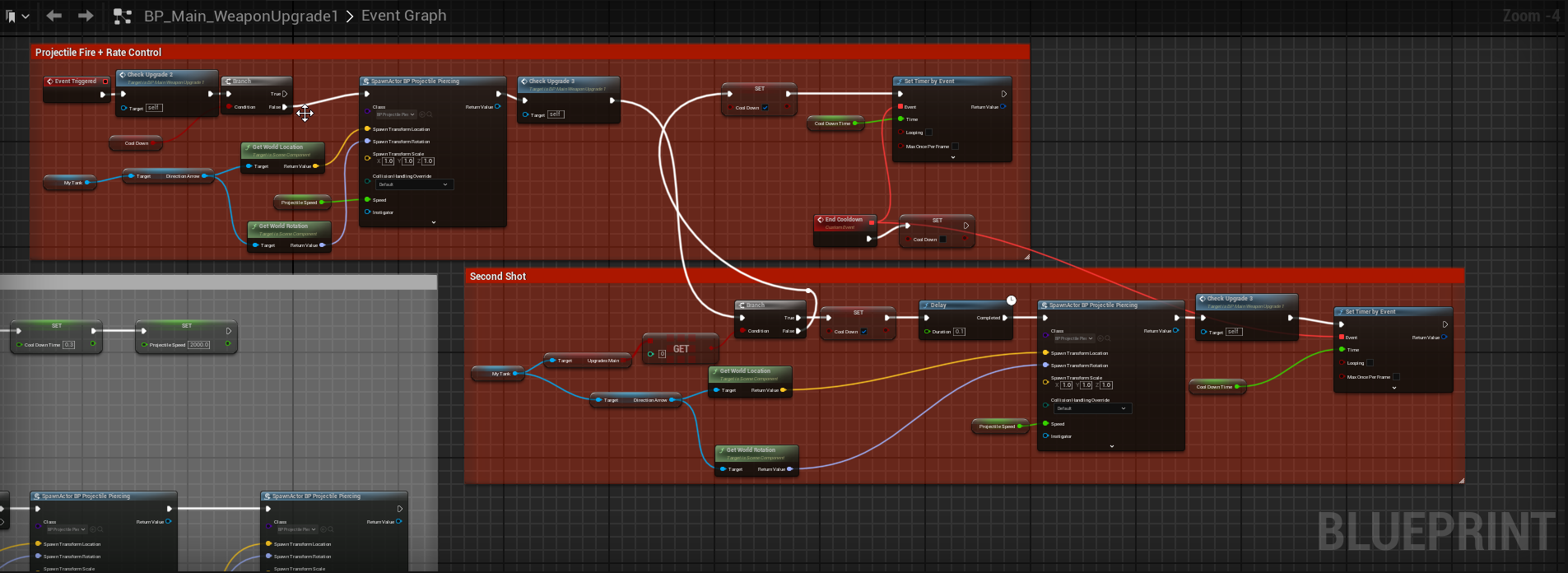Click the red delegate pin on Event Triggered
The image size is (1568, 573).
coord(105,82)
